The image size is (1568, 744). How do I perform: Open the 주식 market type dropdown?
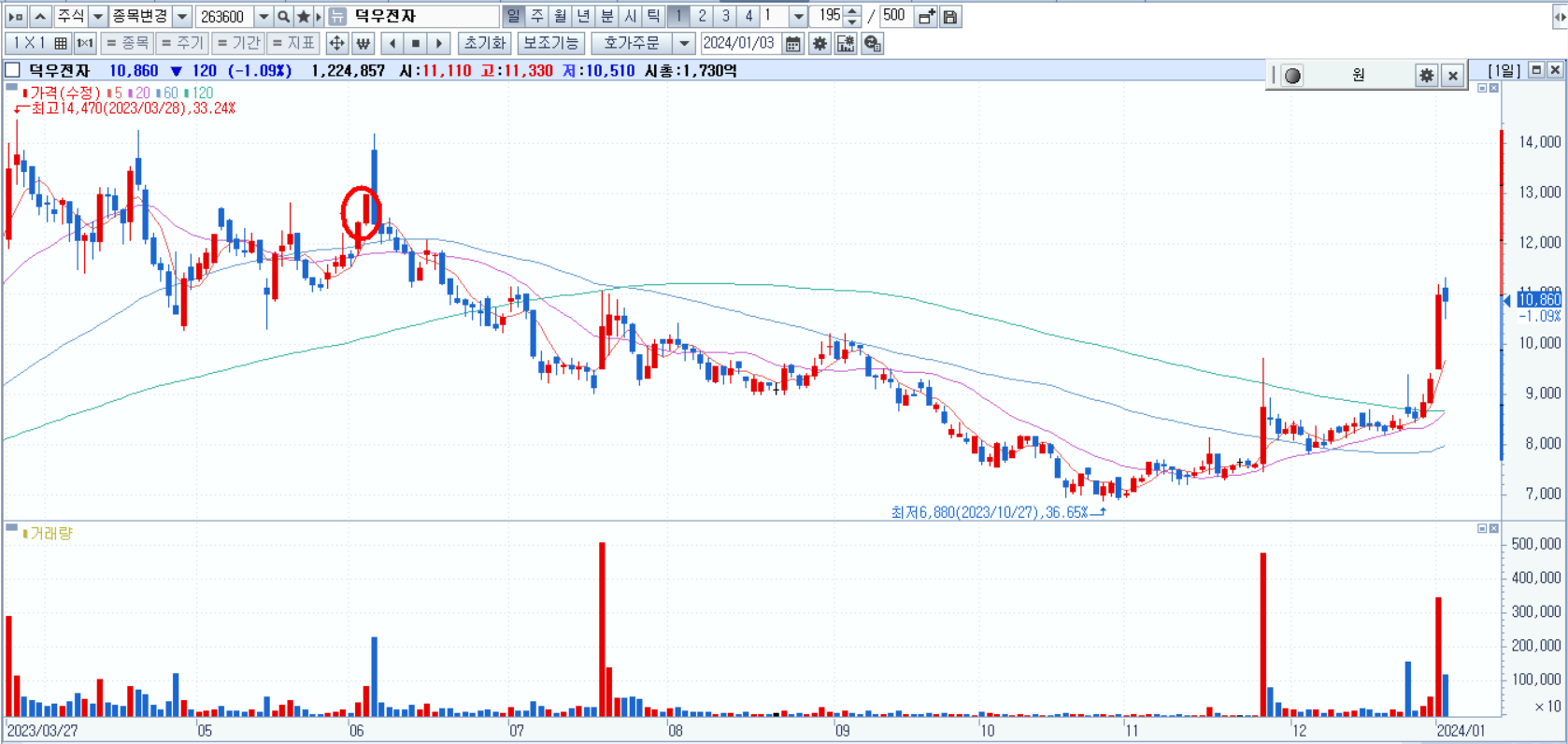tap(97, 17)
